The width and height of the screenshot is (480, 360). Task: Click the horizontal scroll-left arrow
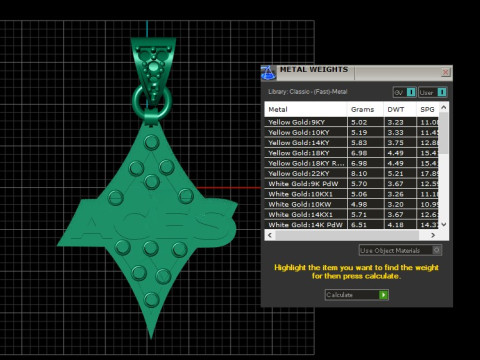[270, 235]
